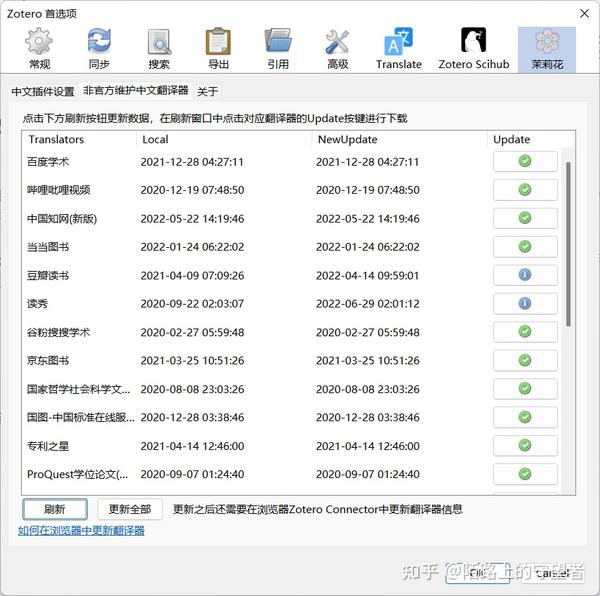Viewport: 600px width, 596px height.
Task: Switch to the 非官方维护中文翻译器 tab
Action: [135, 91]
